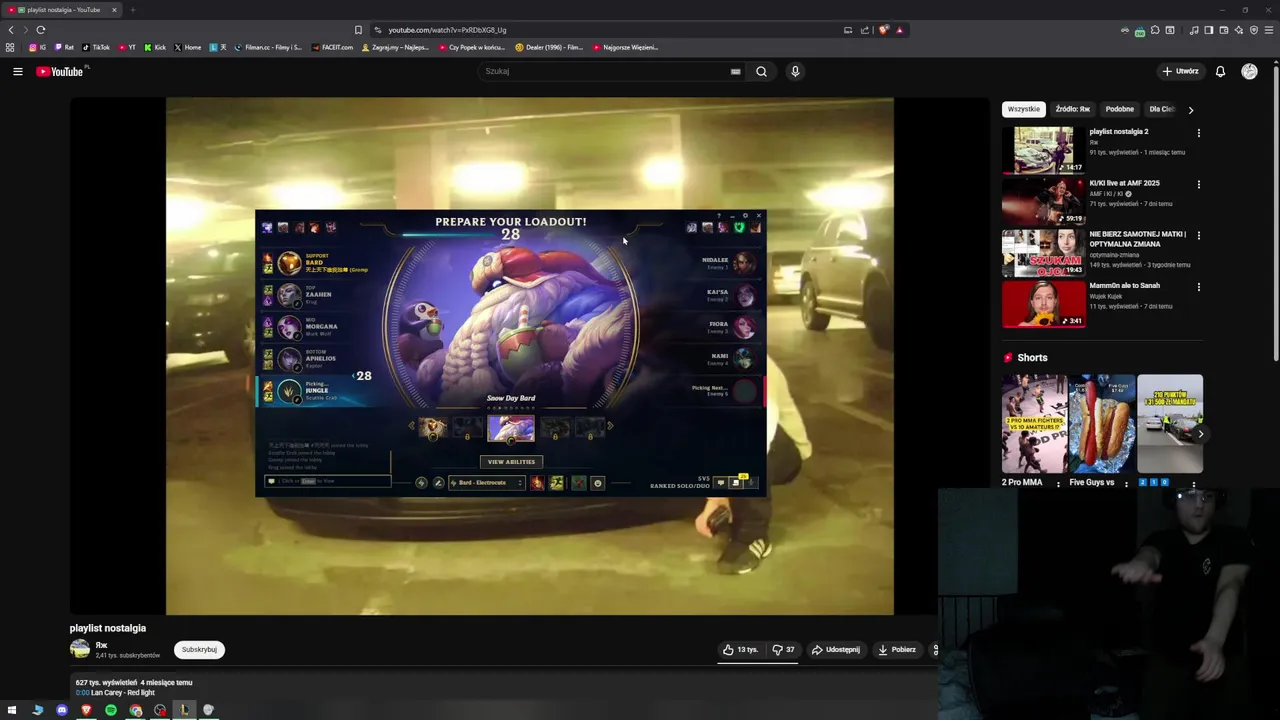Screen dimensions: 1280x720
Task: Jump to 0:00 Lan Carey timestamp
Action: point(82,692)
